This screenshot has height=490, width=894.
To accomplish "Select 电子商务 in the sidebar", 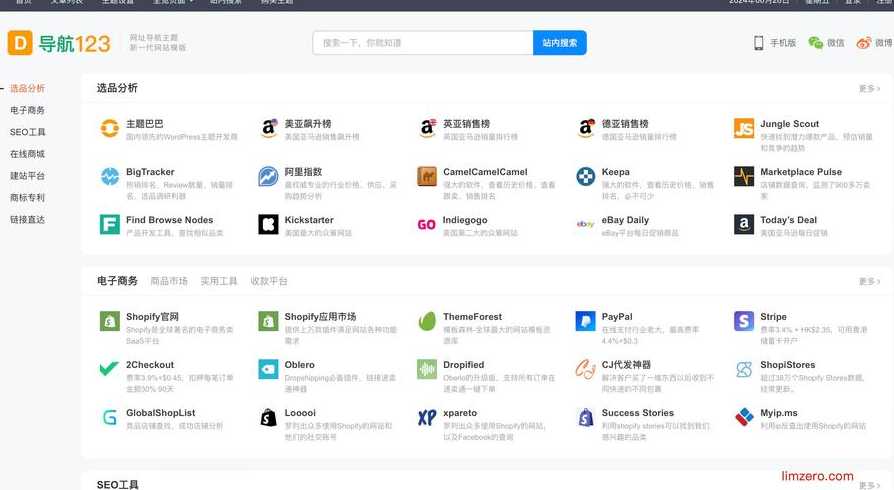I will tap(27, 110).
